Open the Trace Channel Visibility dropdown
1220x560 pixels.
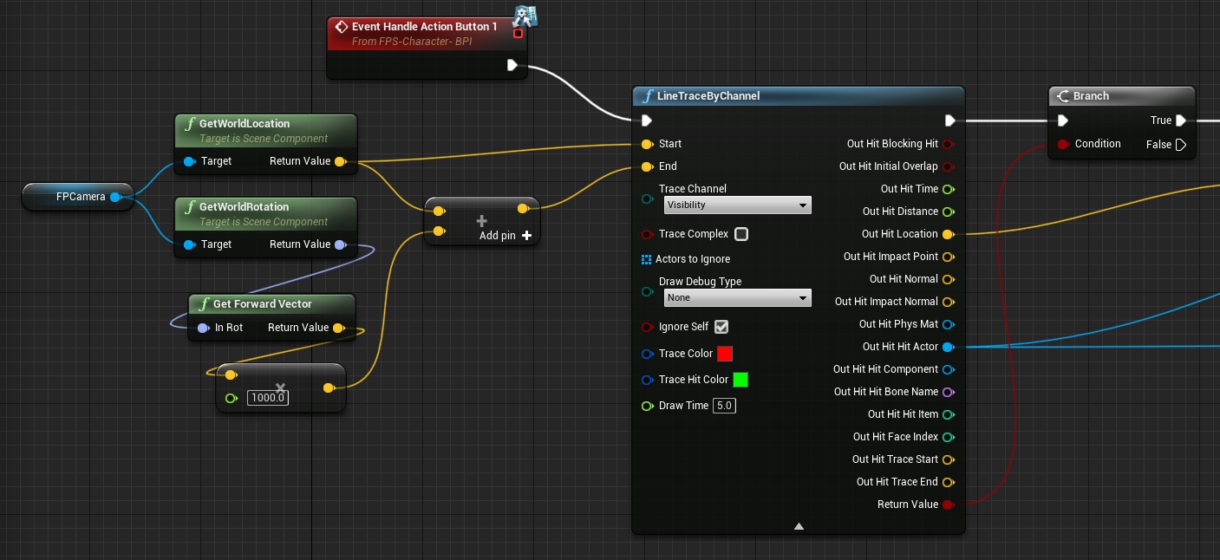737,205
